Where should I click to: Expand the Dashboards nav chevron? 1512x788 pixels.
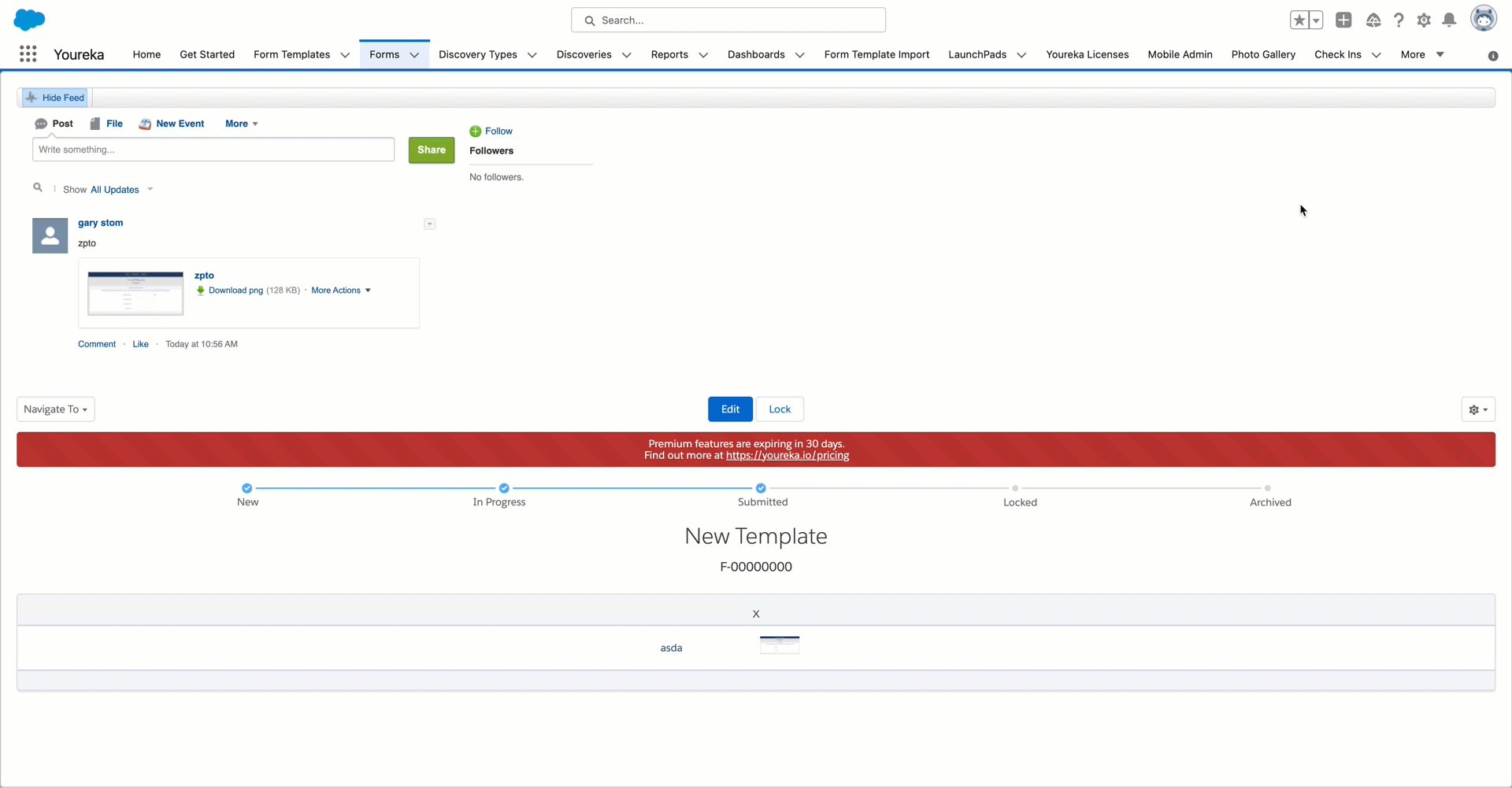coord(800,55)
